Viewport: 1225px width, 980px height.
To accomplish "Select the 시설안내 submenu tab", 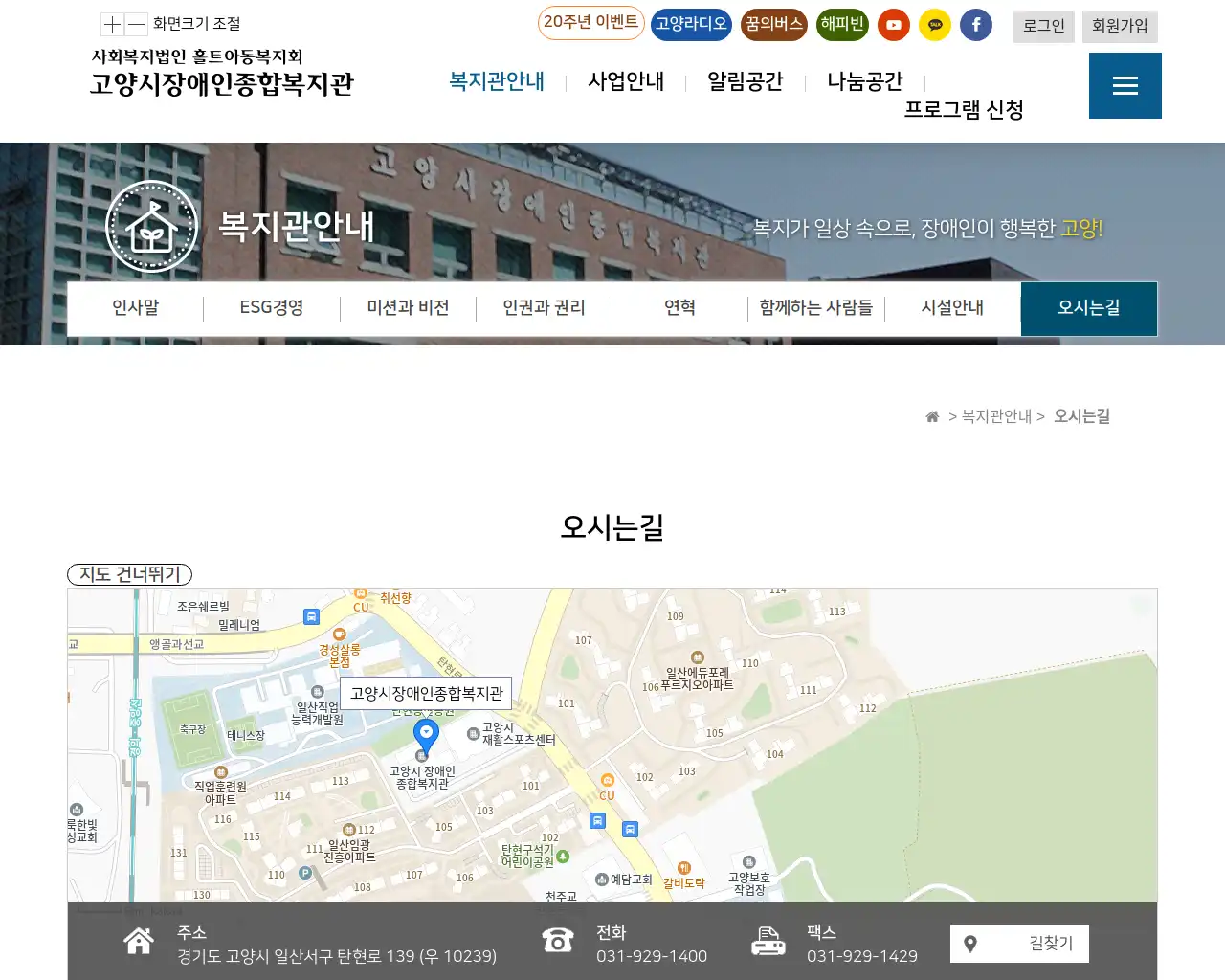I will 953,308.
